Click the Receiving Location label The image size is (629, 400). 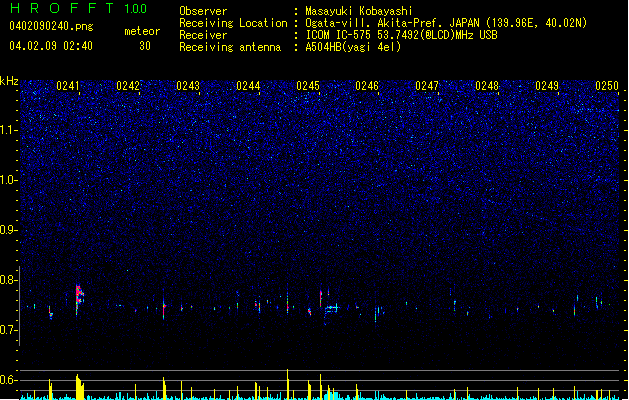(233, 23)
